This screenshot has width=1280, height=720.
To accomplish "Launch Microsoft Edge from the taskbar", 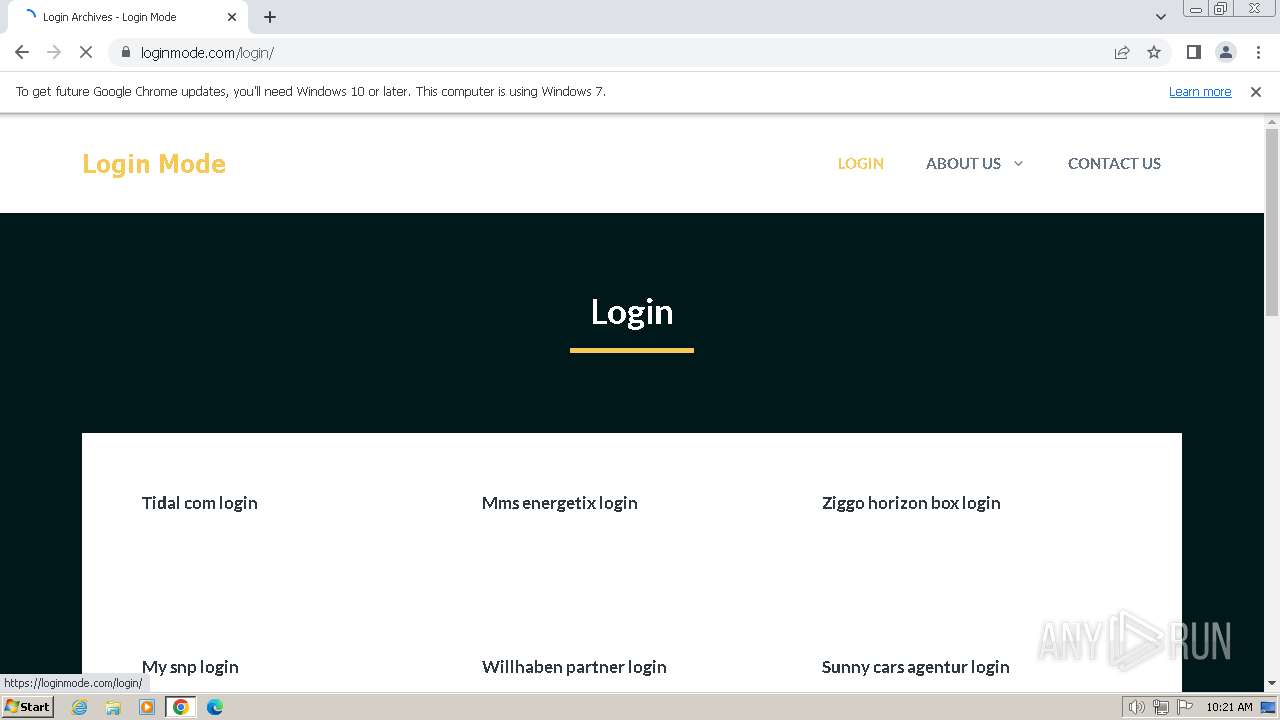I will coord(215,707).
